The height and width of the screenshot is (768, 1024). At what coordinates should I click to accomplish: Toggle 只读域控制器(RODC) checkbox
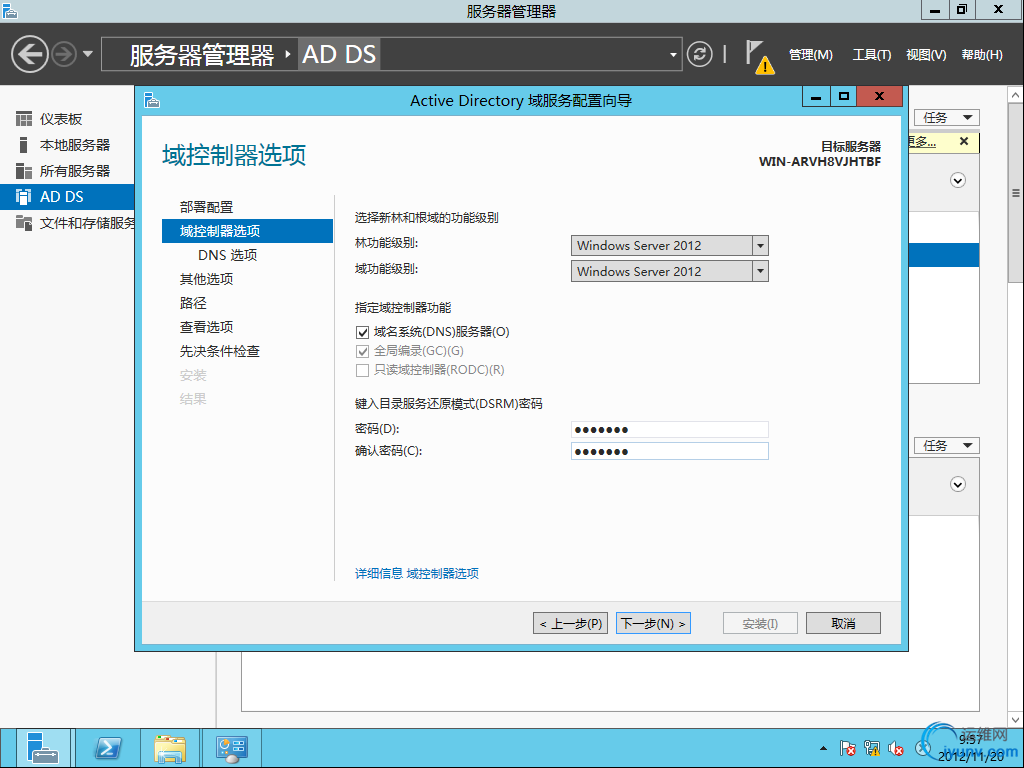click(362, 370)
